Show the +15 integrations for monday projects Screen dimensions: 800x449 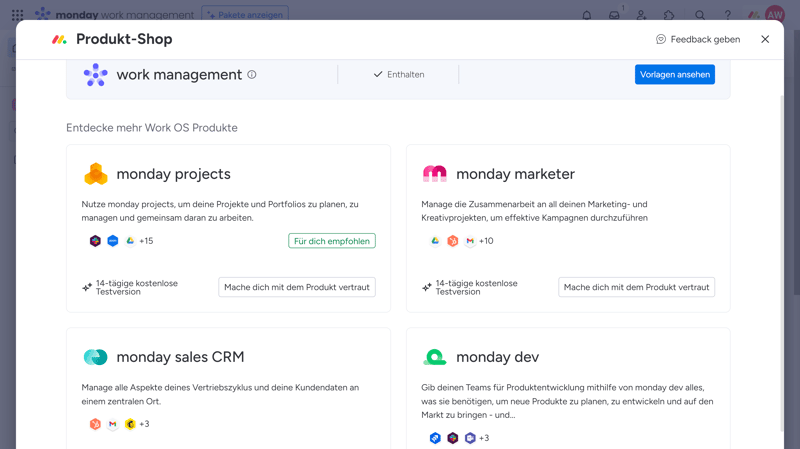pos(146,241)
